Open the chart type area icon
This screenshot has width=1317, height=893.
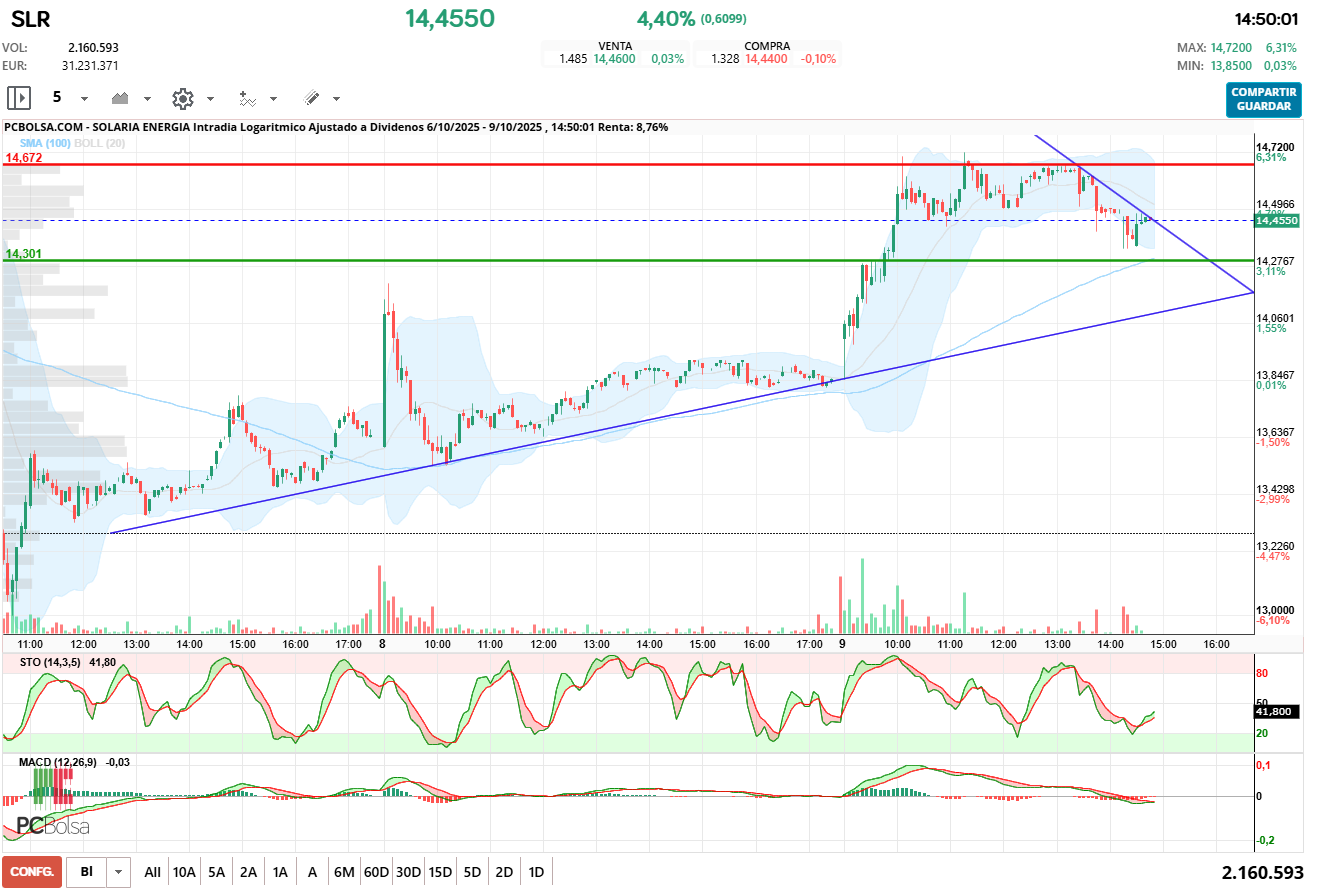[121, 98]
